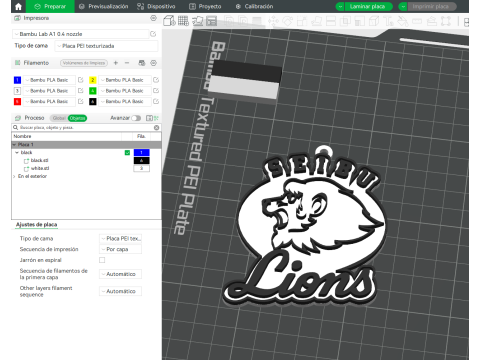Add a filament with the plus icon

116,63
